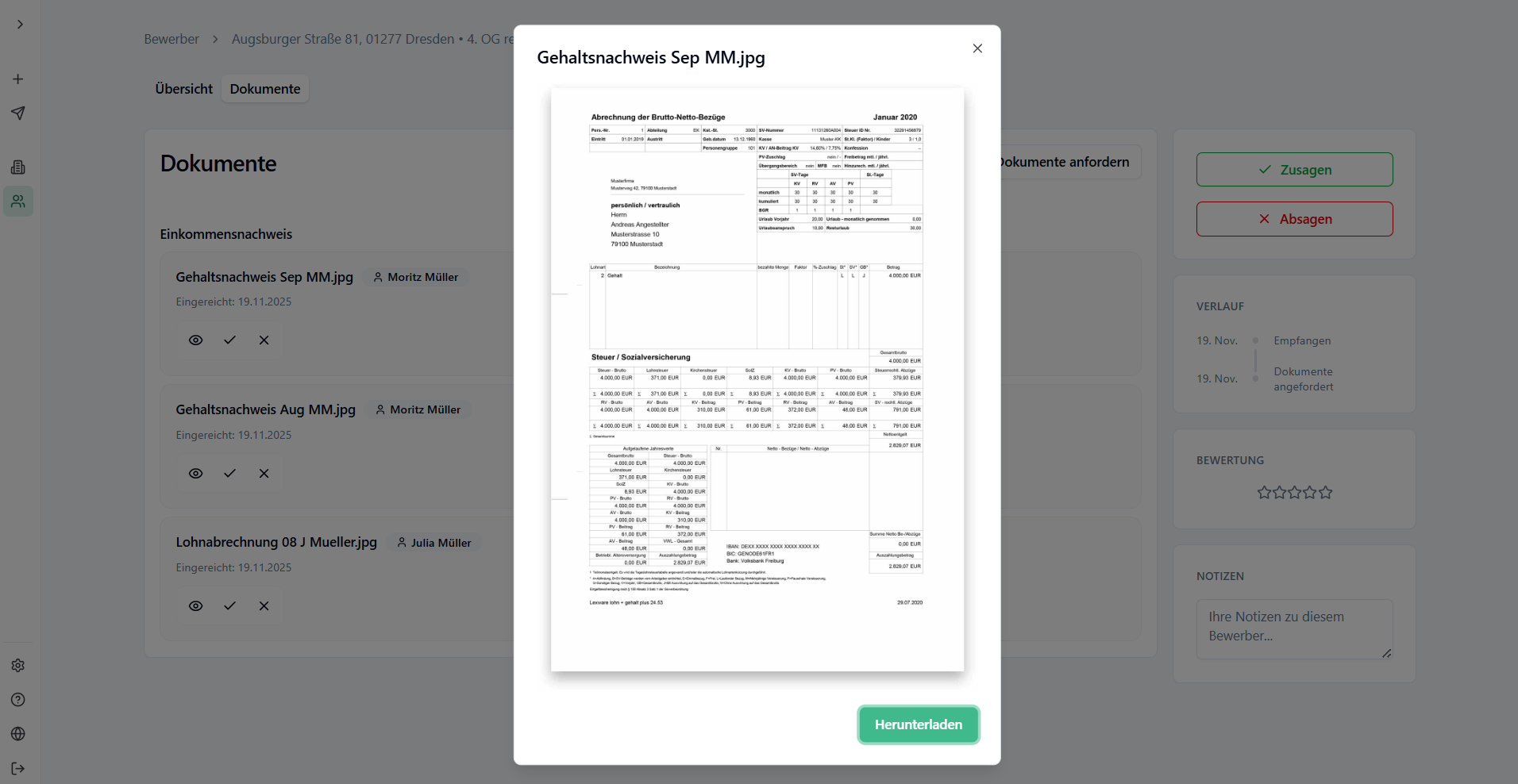
Task: Click the green Zusagen button
Action: 1295,170
